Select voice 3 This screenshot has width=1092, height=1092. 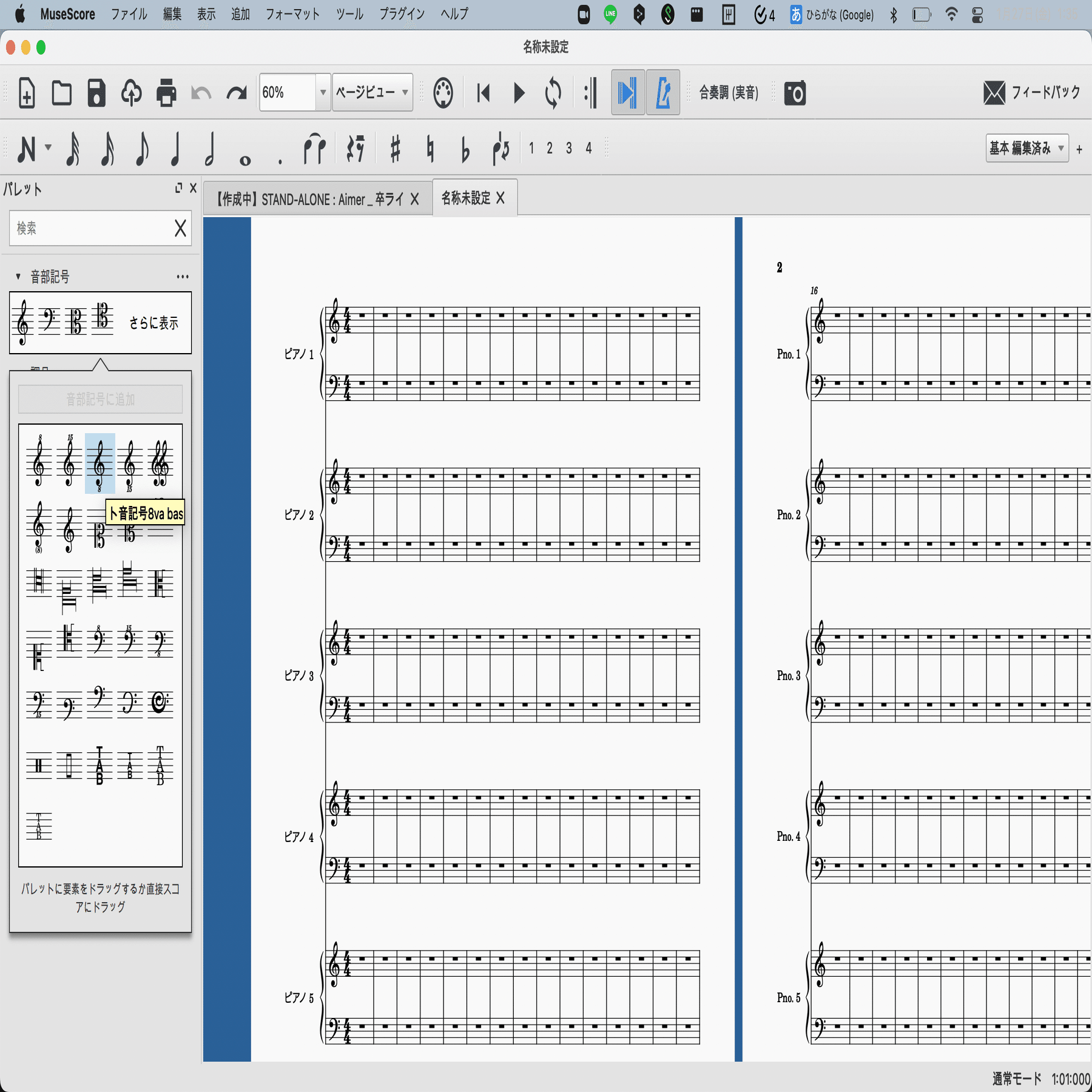click(569, 148)
